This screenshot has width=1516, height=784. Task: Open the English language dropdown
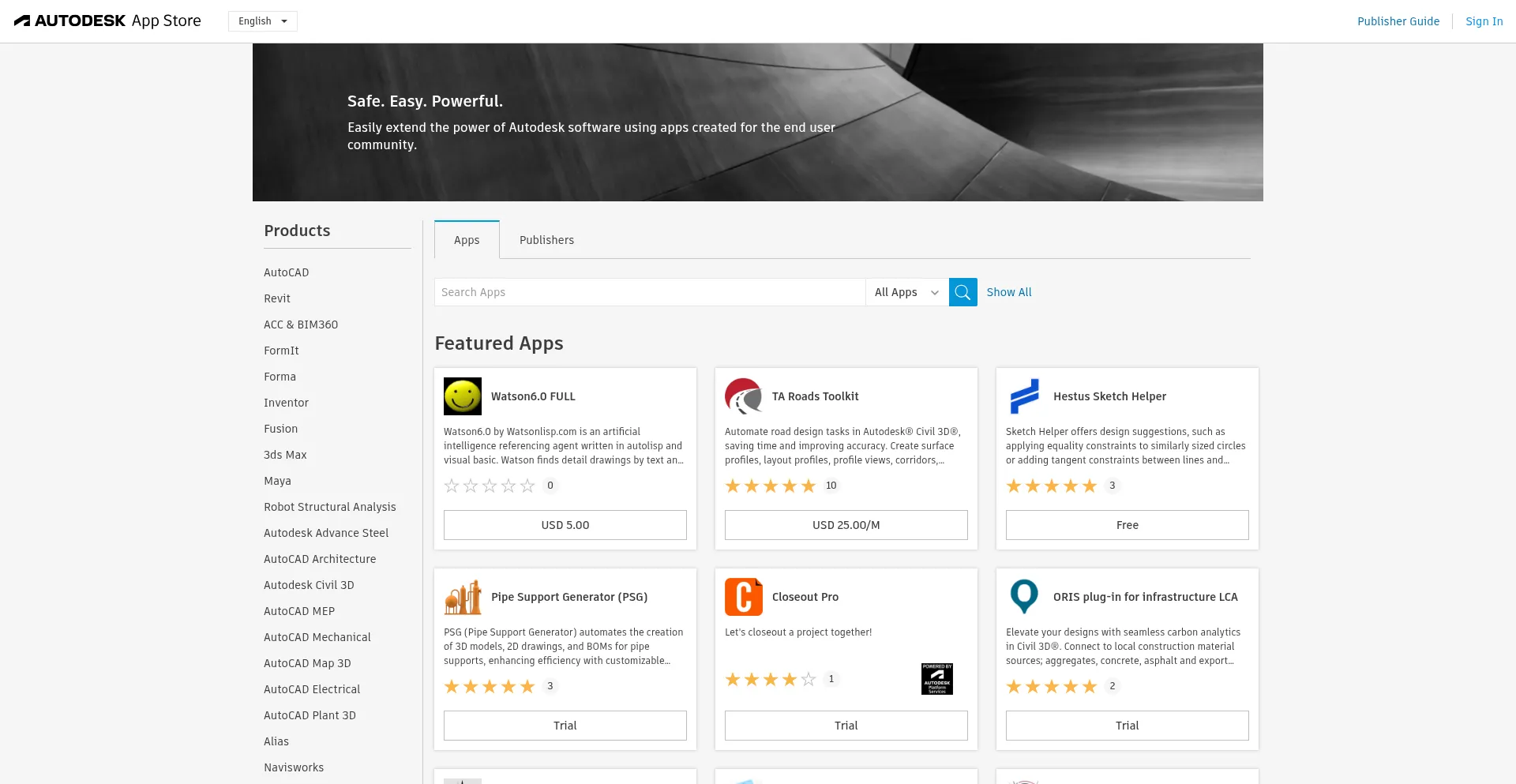pos(263,21)
